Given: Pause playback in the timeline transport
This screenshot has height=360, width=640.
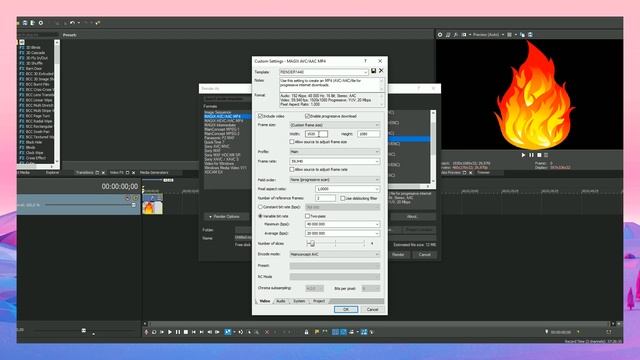Looking at the screenshot, I should [178, 332].
